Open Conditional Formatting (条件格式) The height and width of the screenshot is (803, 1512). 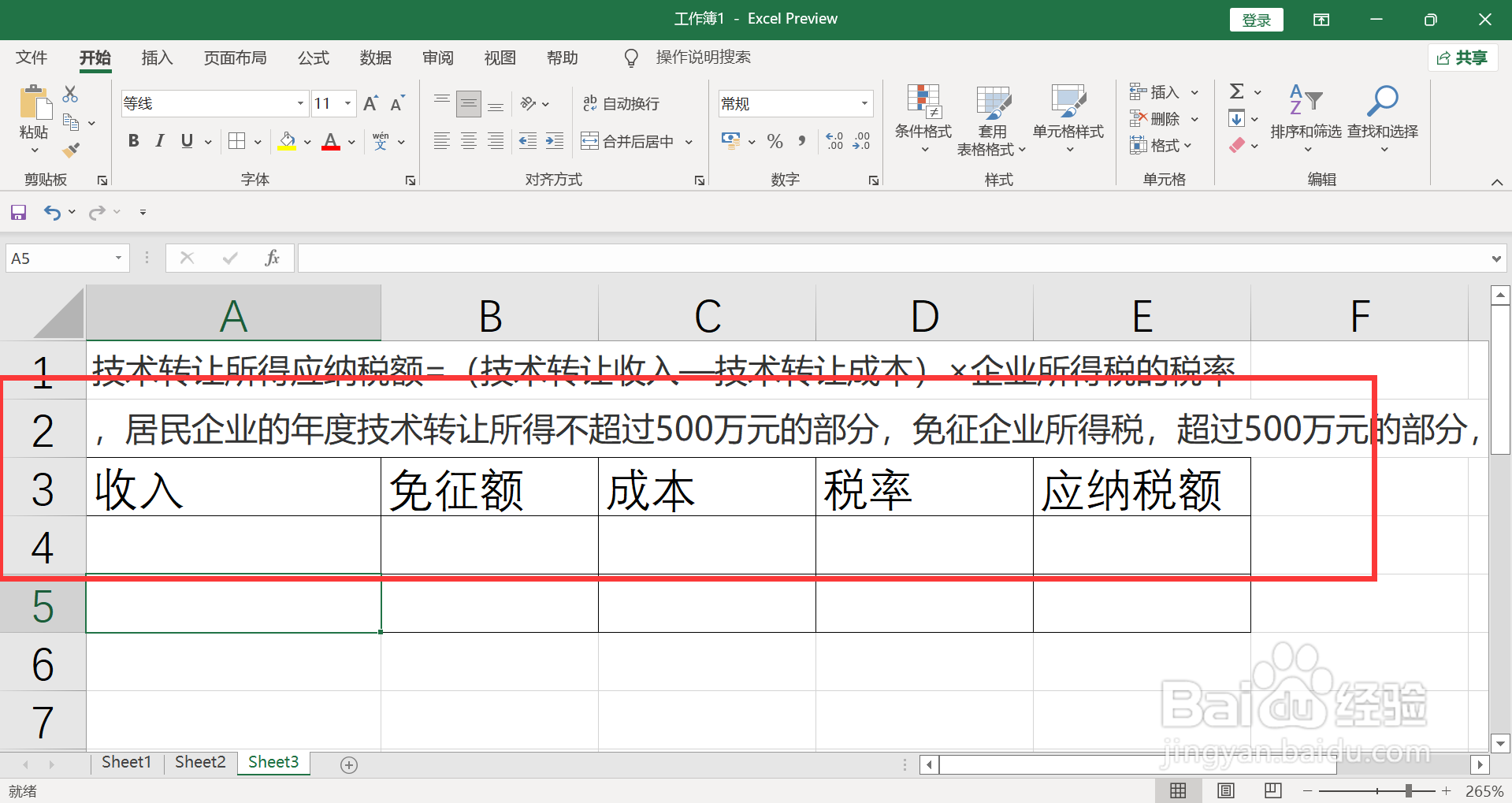point(923,118)
